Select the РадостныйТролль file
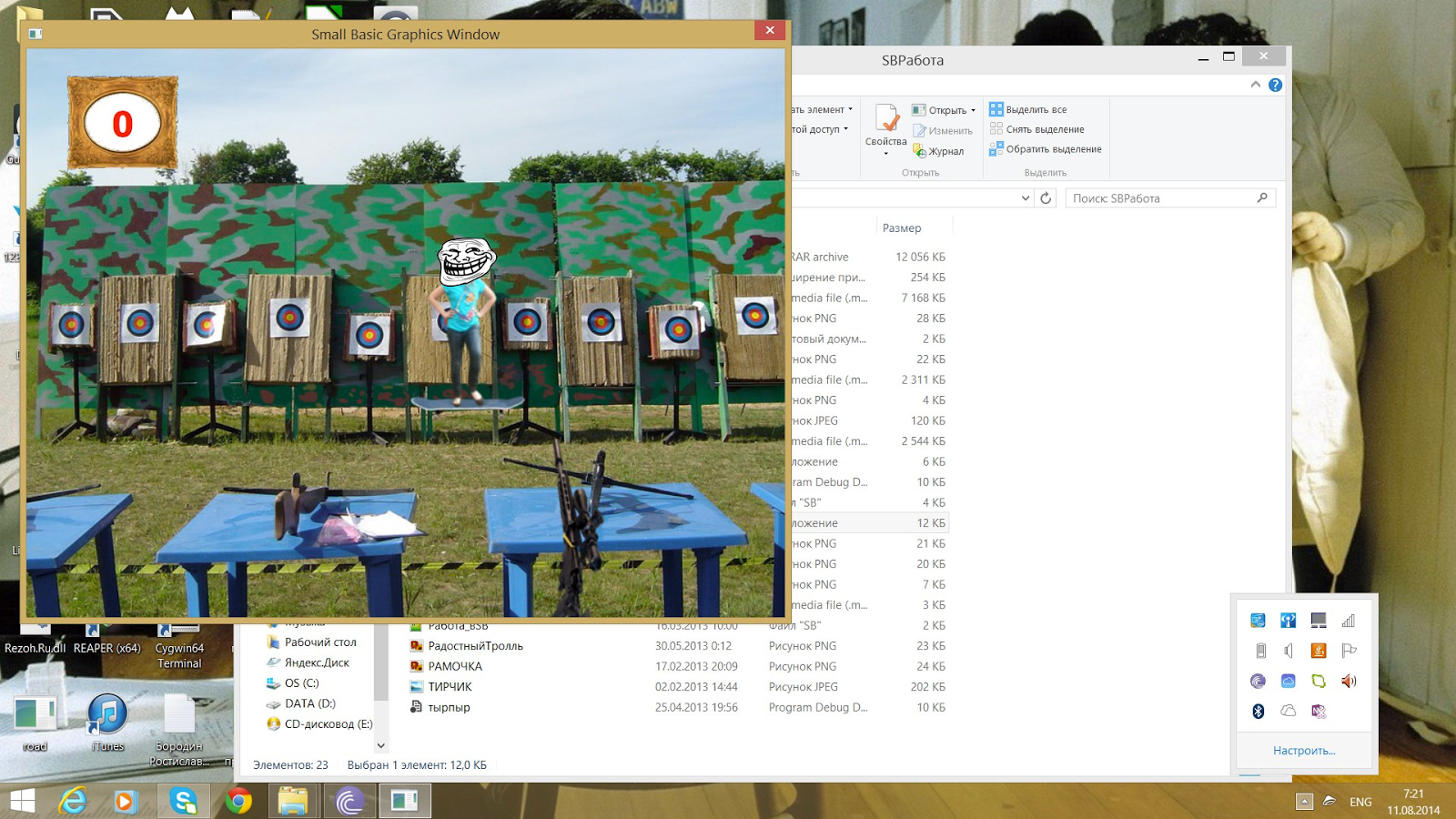1456x819 pixels. [475, 646]
